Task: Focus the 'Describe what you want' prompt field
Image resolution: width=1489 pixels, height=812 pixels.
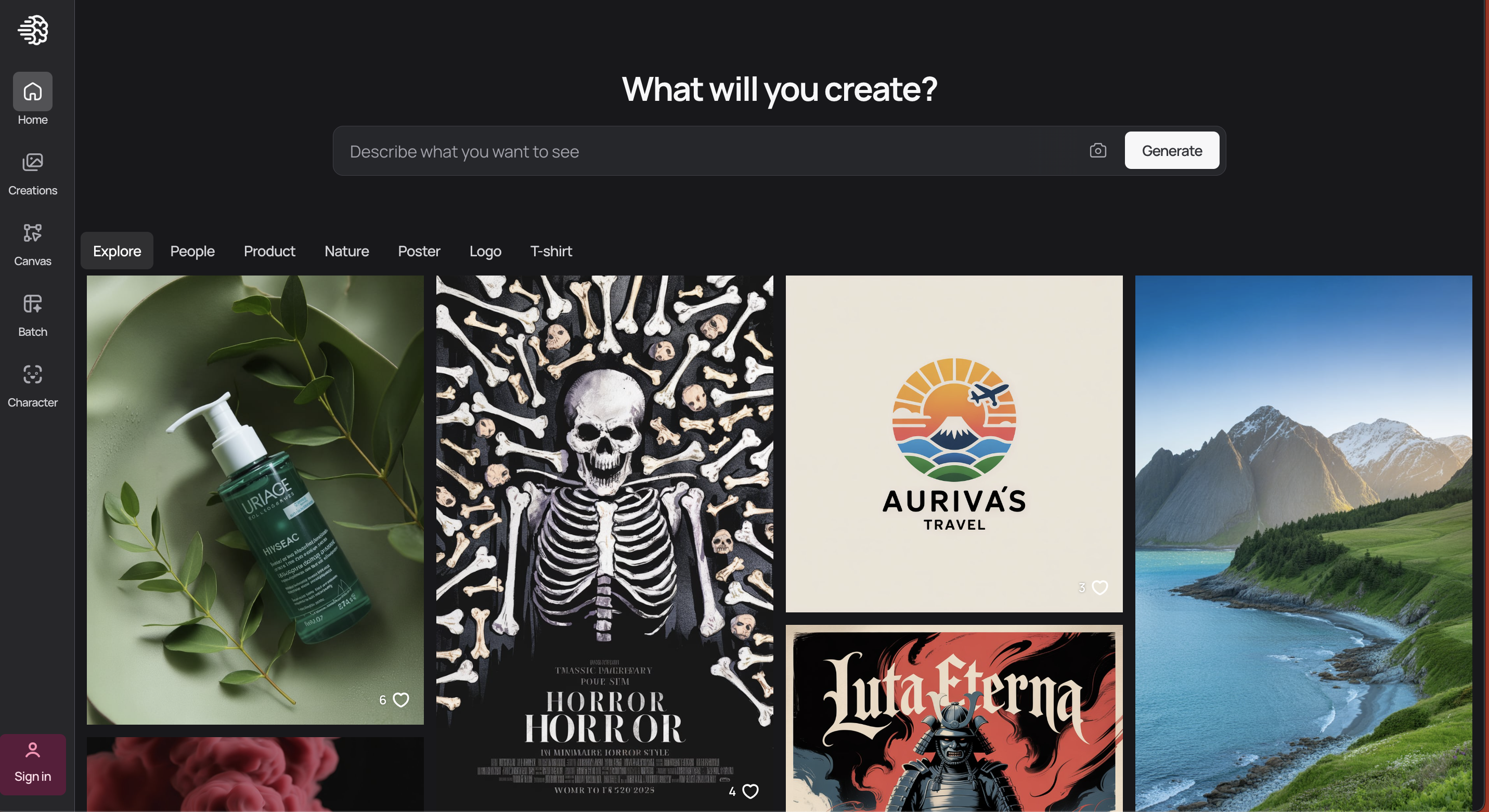Action: [x=711, y=151]
